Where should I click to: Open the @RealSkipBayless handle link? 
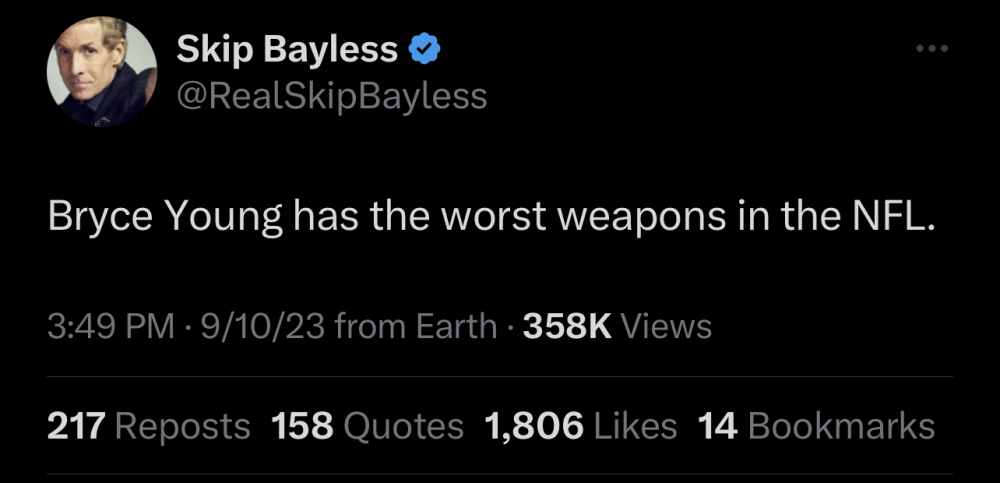pos(332,96)
